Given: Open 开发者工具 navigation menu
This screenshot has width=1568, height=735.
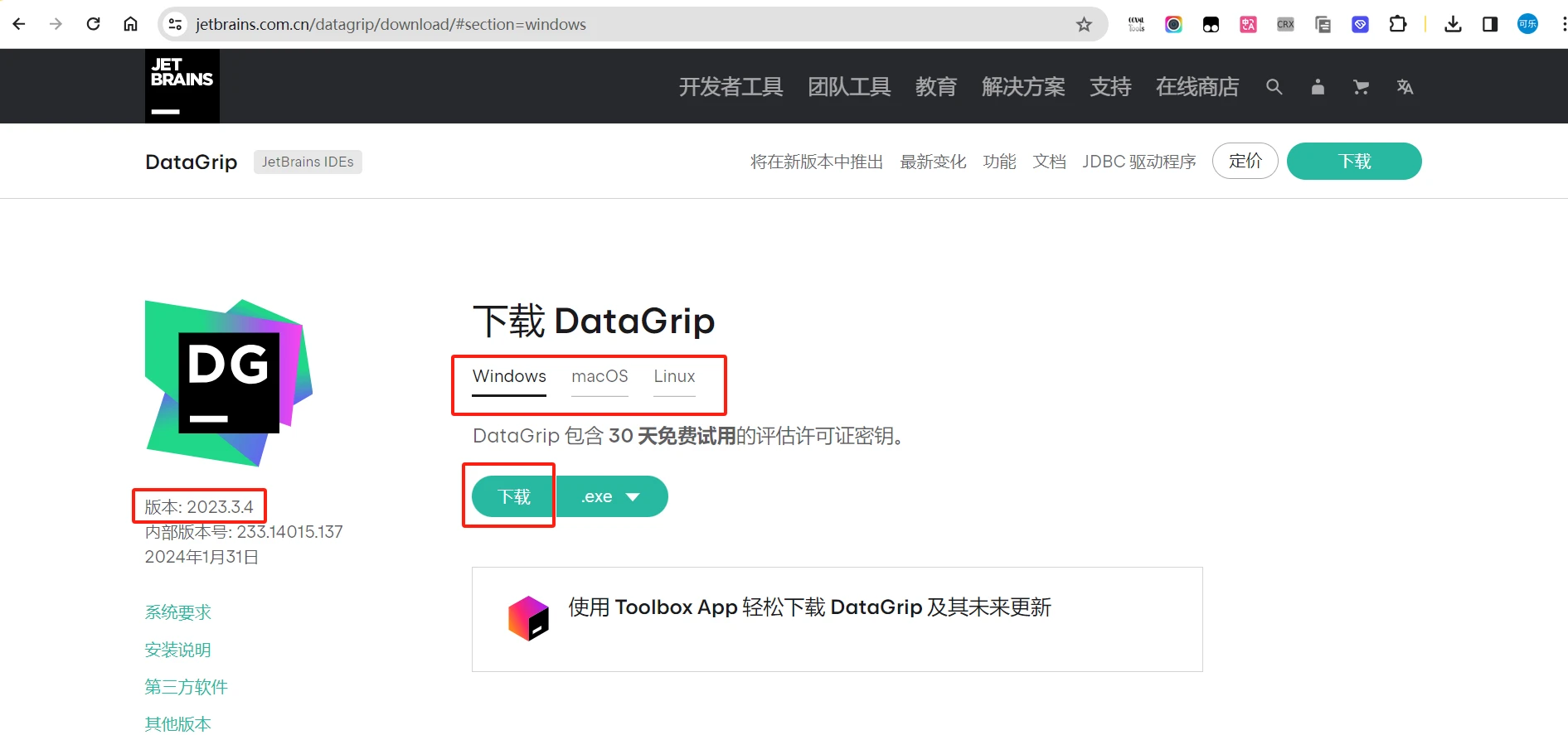Looking at the screenshot, I should [x=731, y=87].
